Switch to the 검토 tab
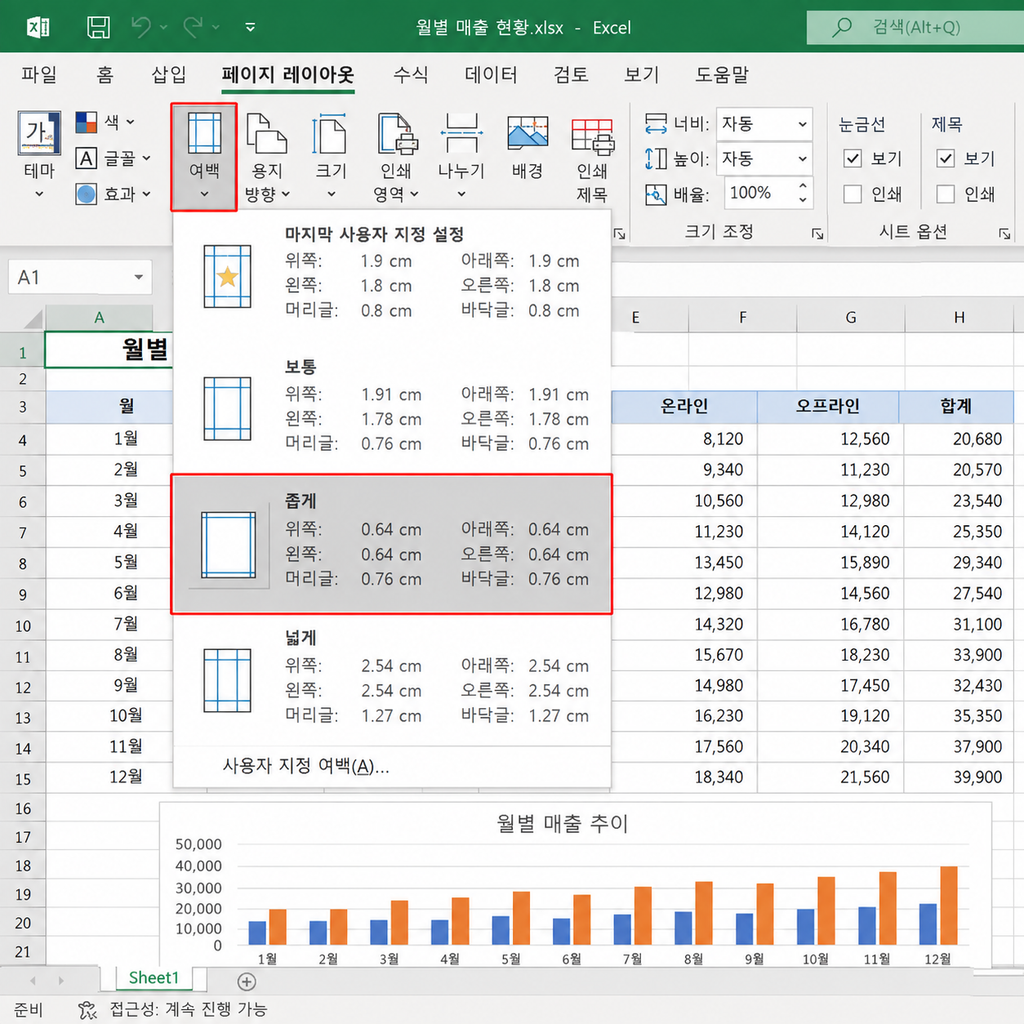The height and width of the screenshot is (1024, 1024). tap(571, 74)
